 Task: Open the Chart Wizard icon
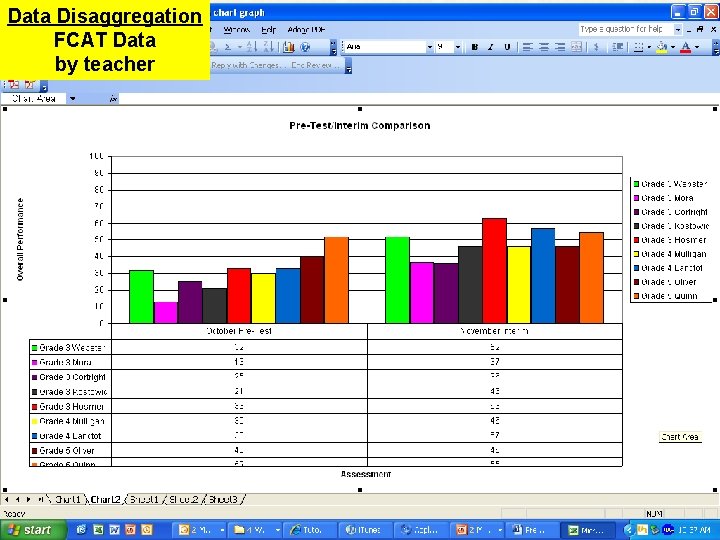coord(288,47)
